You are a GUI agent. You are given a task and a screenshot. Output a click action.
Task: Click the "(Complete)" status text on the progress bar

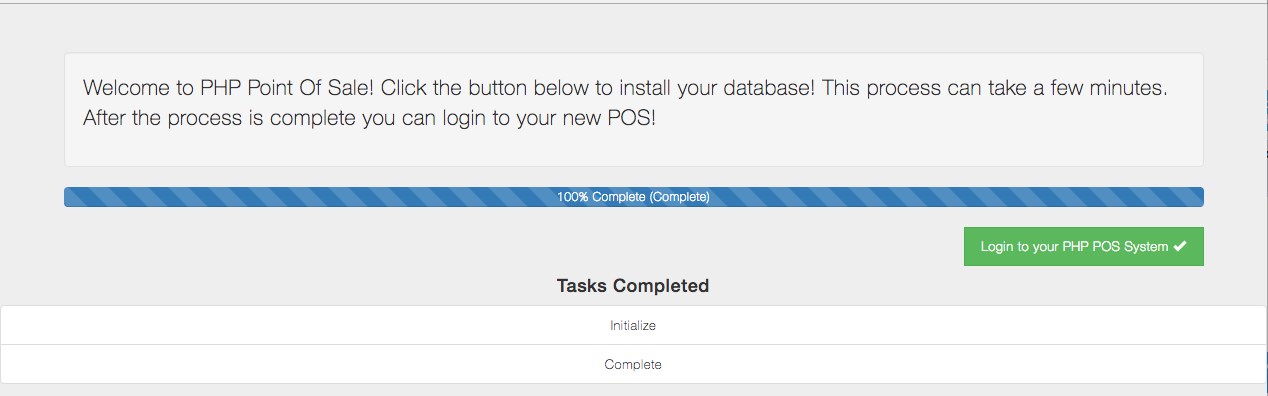(x=679, y=197)
